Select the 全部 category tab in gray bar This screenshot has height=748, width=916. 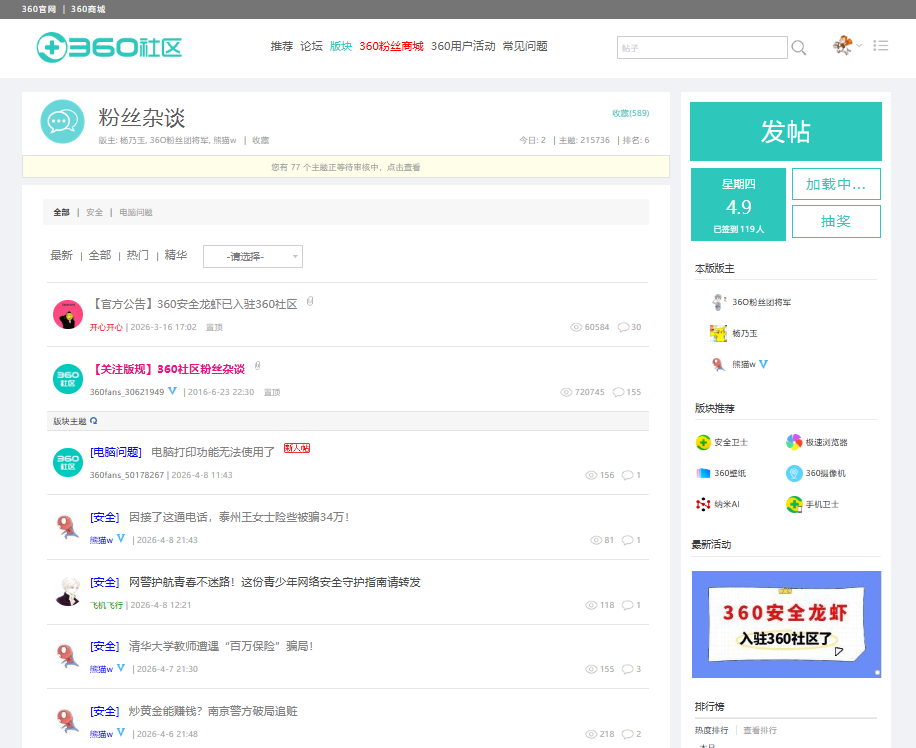[x=61, y=212]
